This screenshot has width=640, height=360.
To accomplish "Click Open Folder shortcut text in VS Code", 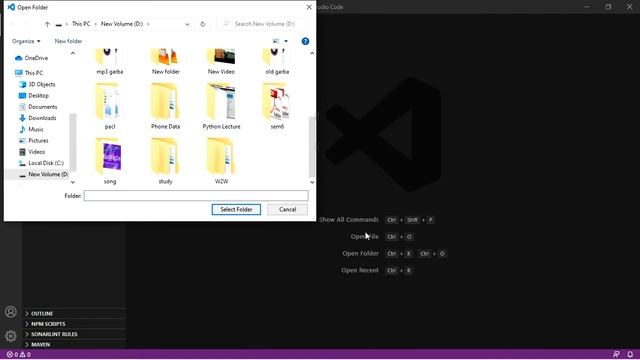I will (360, 253).
